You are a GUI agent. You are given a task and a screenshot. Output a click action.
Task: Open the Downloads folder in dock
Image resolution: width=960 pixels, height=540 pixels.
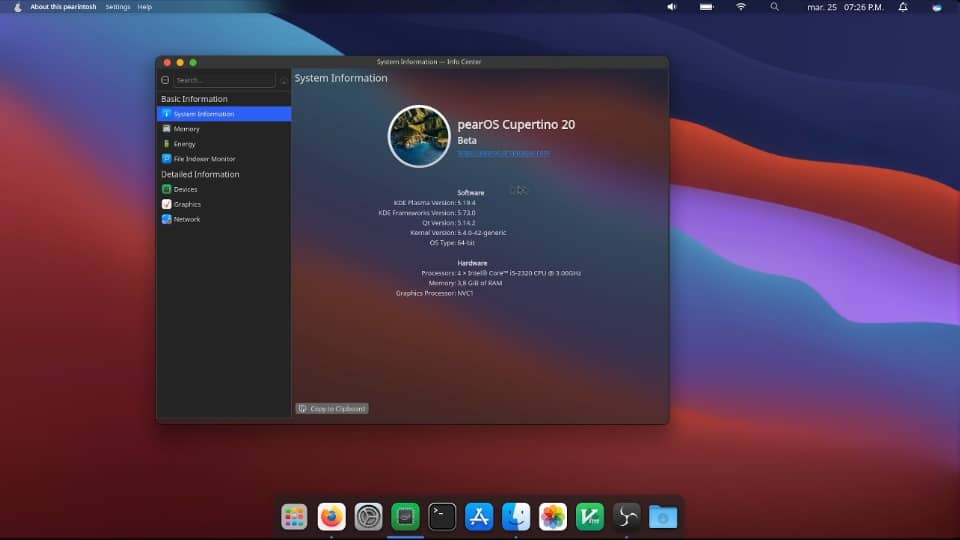tap(663, 517)
